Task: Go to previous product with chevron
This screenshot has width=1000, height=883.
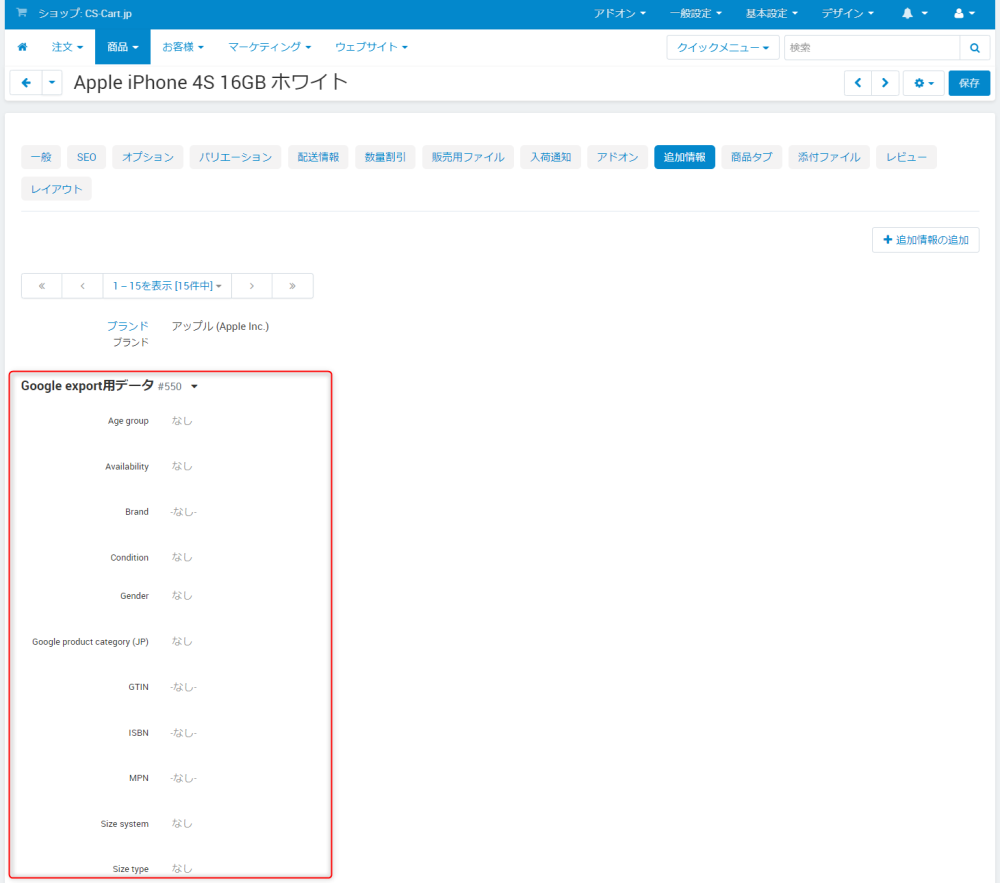Action: (858, 83)
